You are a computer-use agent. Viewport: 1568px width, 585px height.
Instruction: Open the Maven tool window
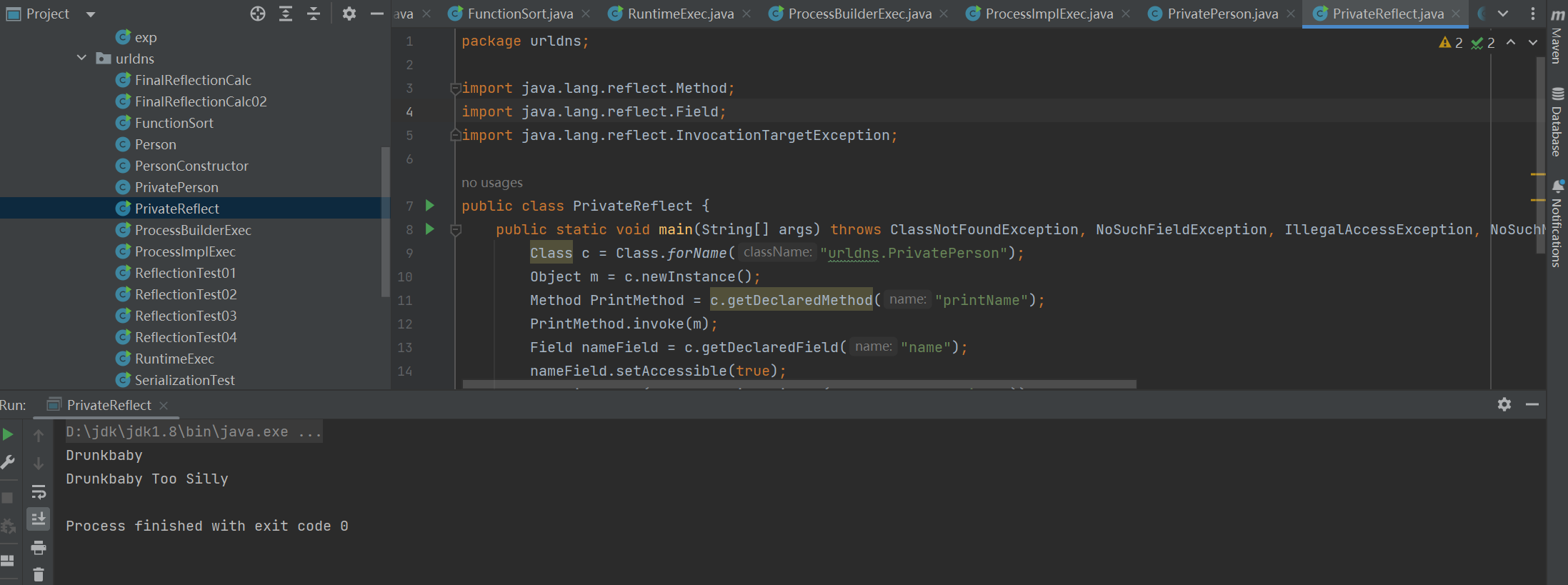tap(1557, 36)
